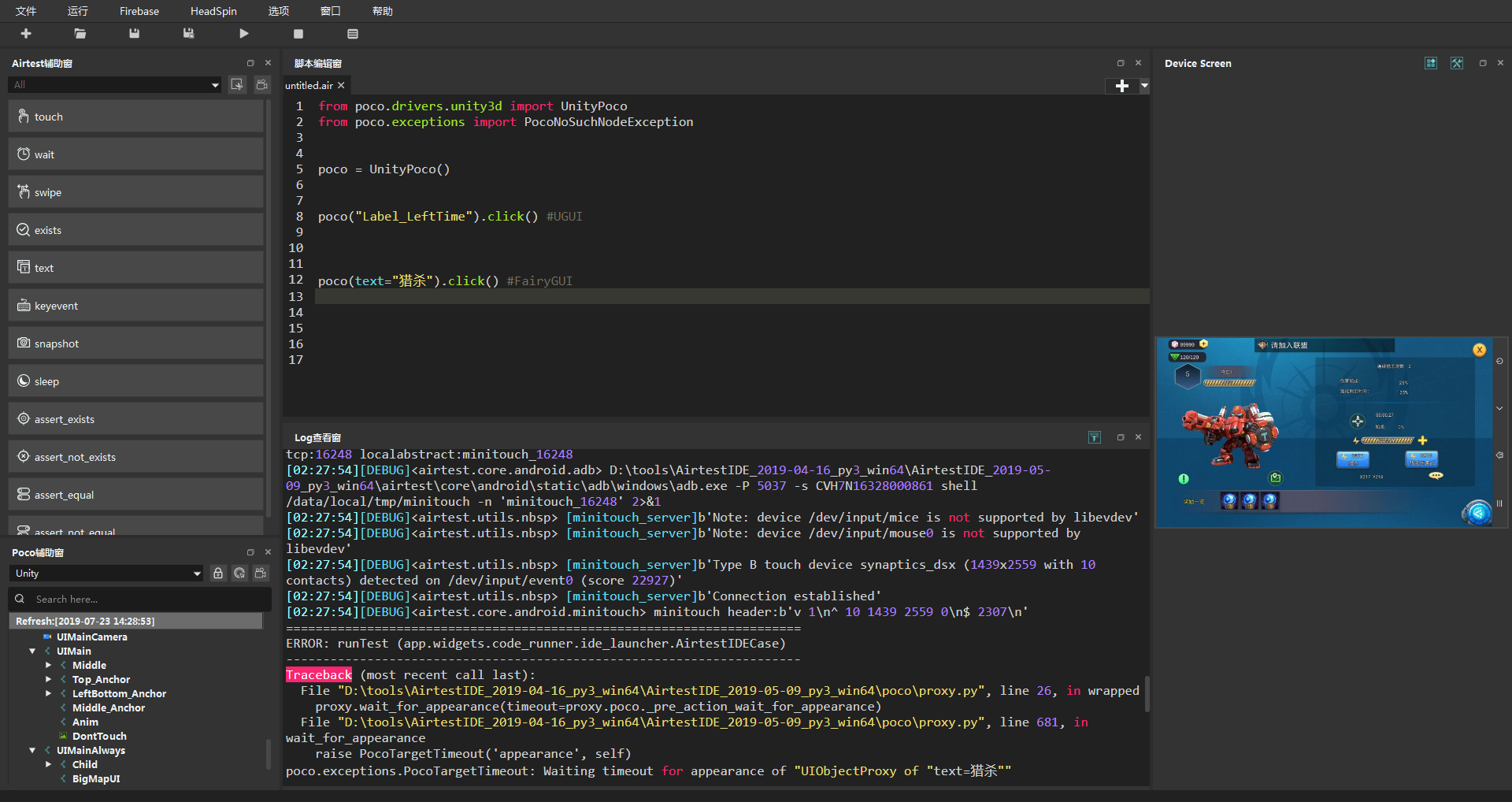Open the 文件 menu
Viewport: 1512px width, 802px height.
pos(26,11)
